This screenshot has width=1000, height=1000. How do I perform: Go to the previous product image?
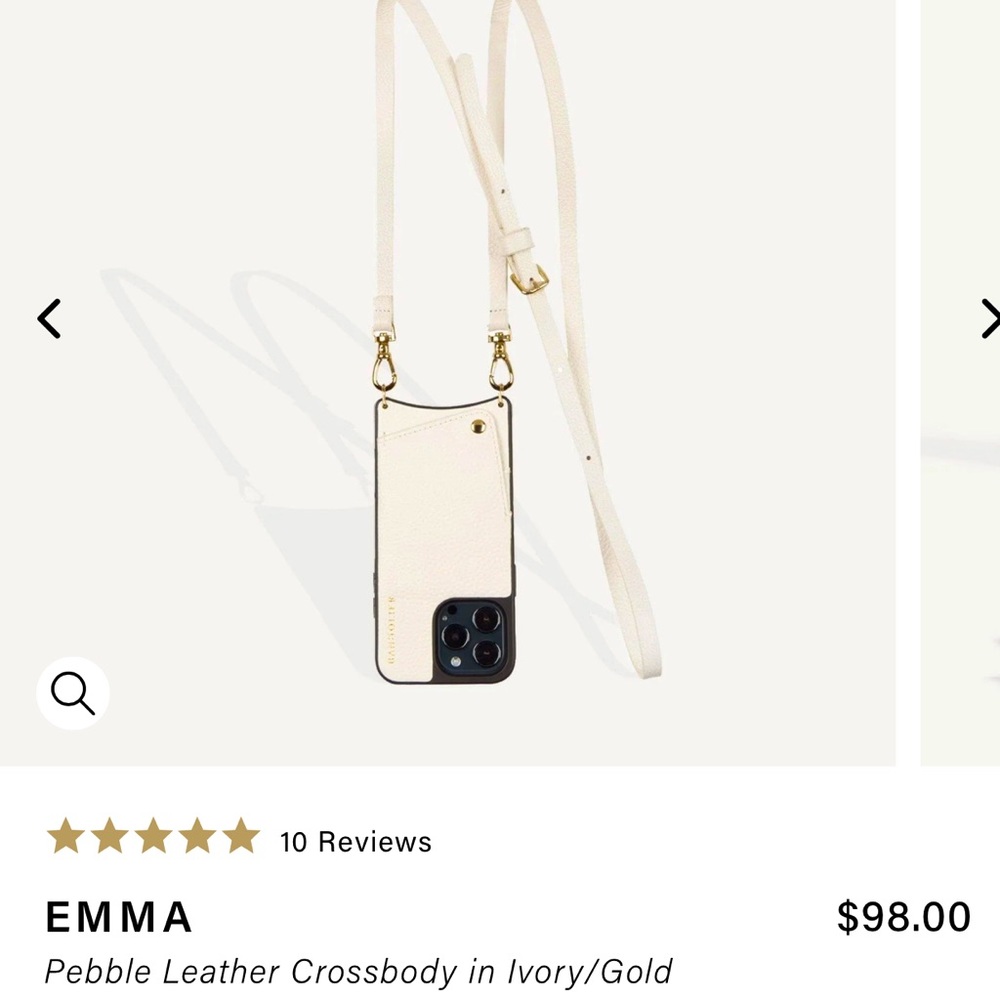[x=49, y=319]
